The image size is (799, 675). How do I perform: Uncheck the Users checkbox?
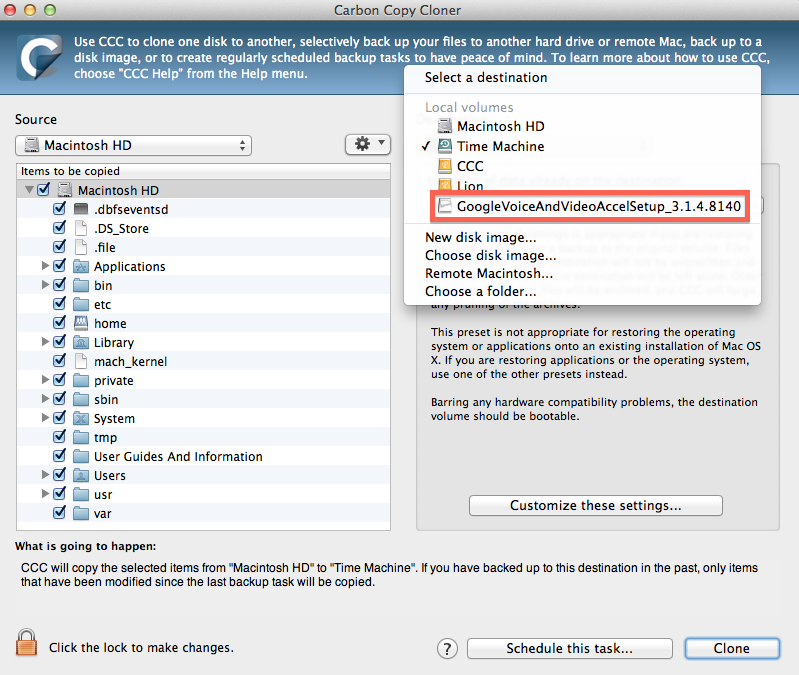(60, 474)
